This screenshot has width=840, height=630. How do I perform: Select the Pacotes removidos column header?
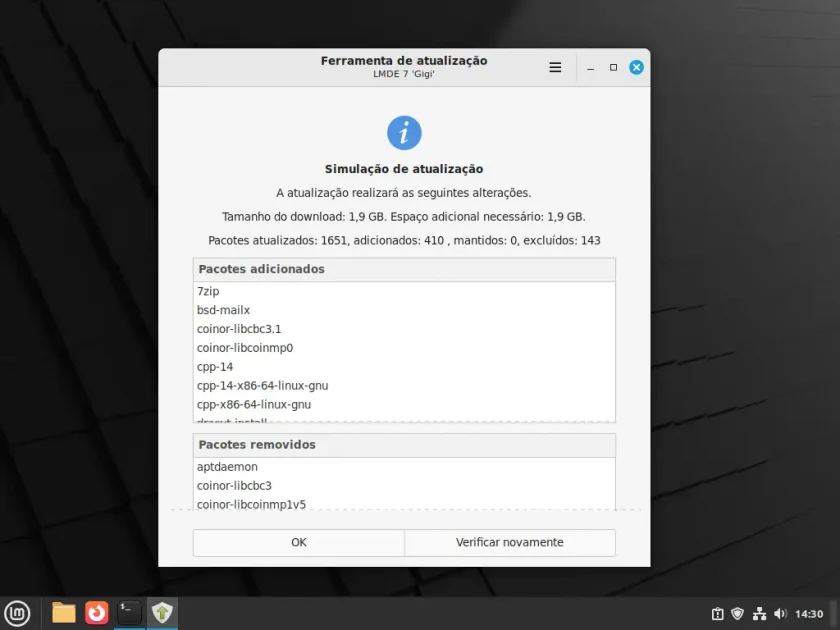click(404, 445)
